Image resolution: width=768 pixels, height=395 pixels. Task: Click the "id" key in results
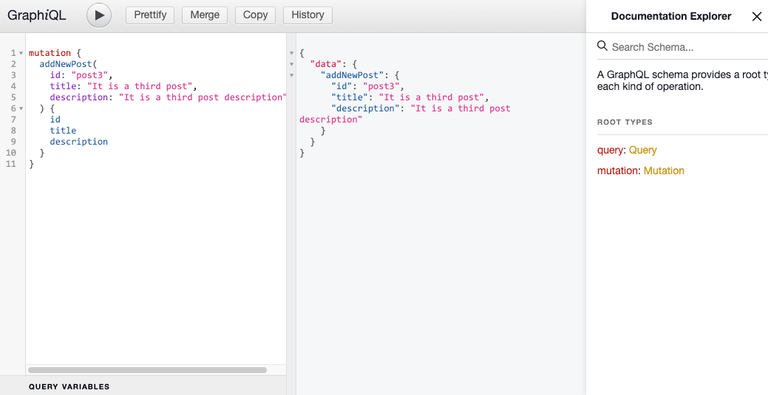341,86
